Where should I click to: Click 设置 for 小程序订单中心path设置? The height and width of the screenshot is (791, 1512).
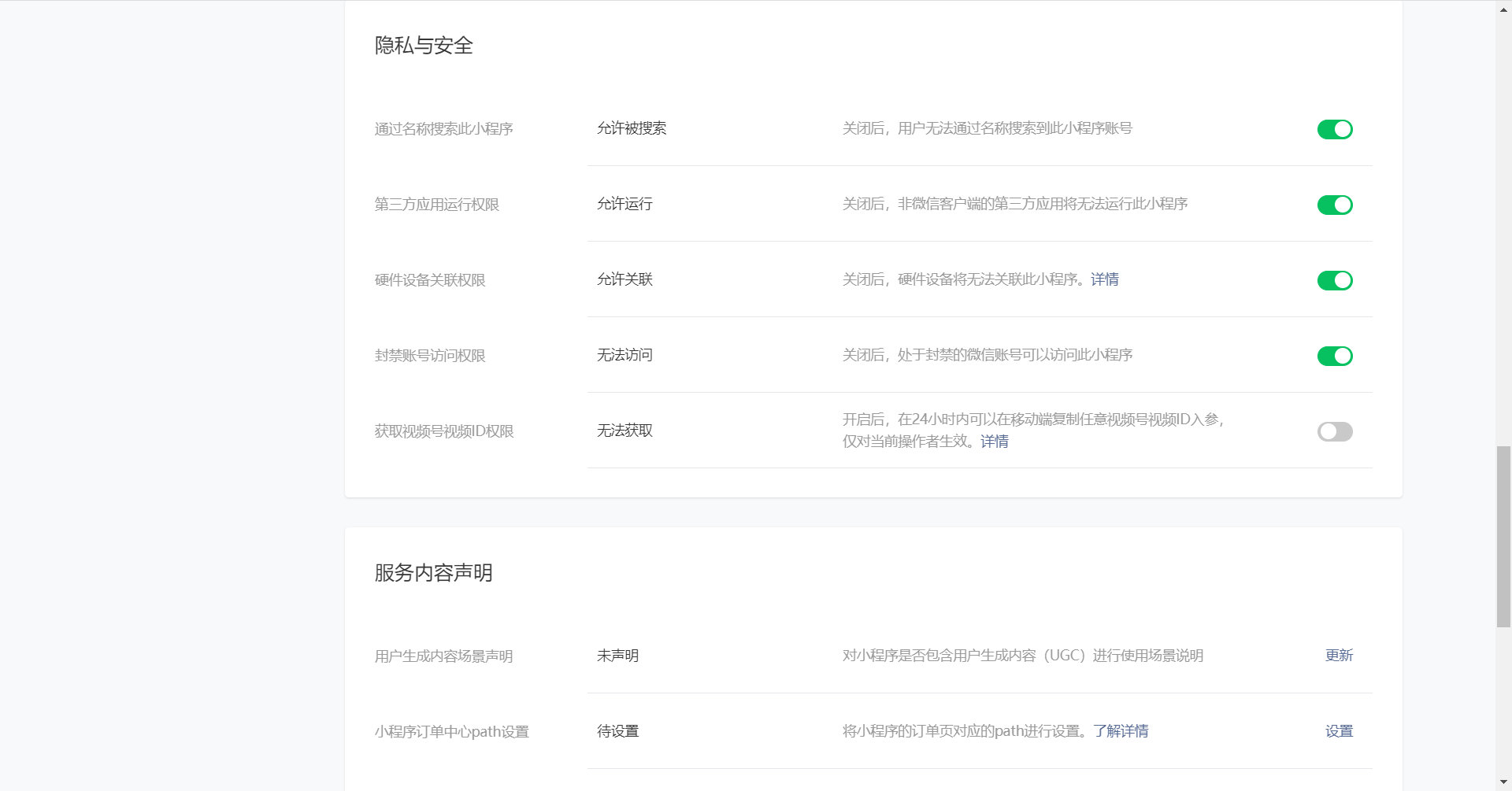[1339, 731]
